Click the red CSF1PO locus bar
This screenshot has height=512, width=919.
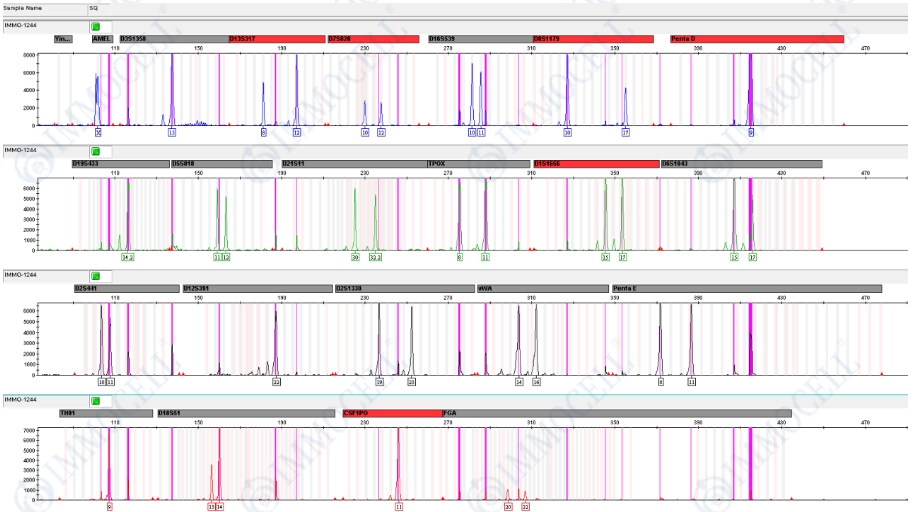pos(391,412)
